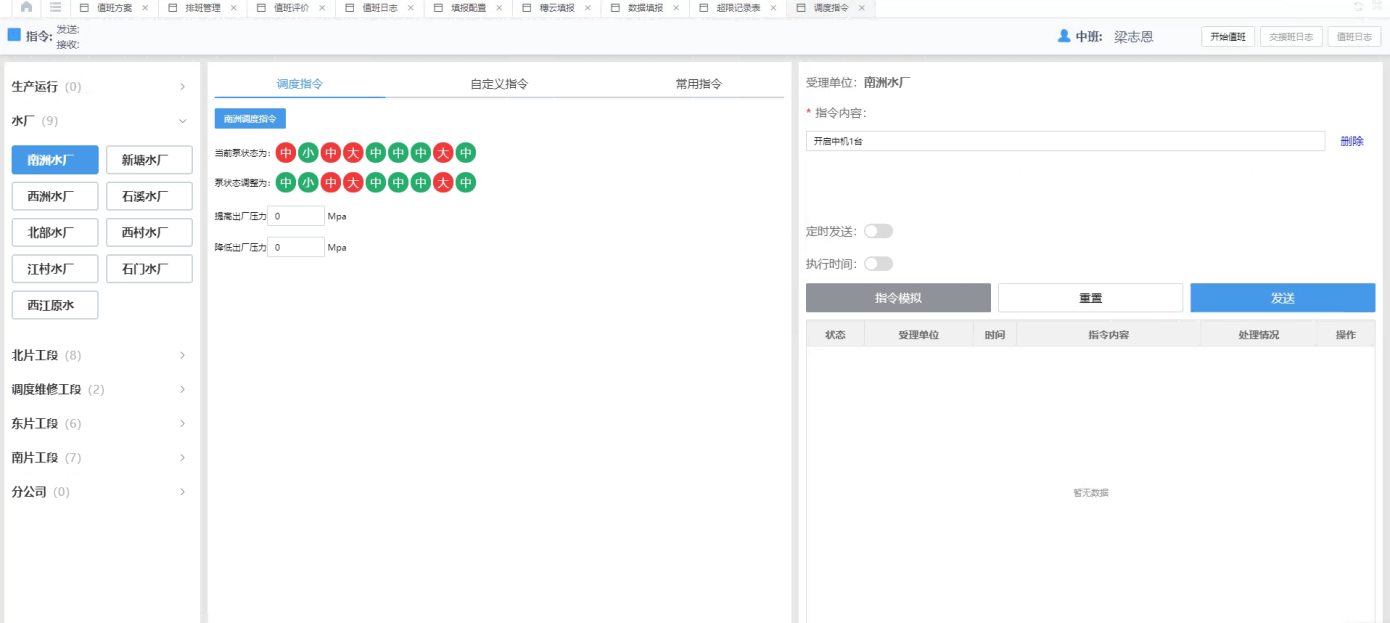Image resolution: width=1390 pixels, height=623 pixels.
Task: Close the 值班方案 tab
Action: [x=145, y=8]
